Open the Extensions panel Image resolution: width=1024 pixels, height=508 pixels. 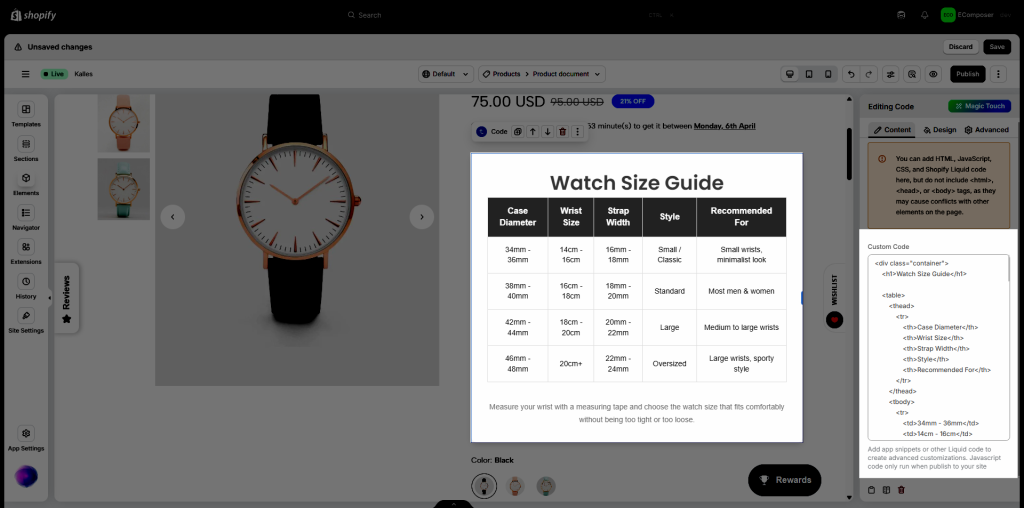tap(26, 252)
